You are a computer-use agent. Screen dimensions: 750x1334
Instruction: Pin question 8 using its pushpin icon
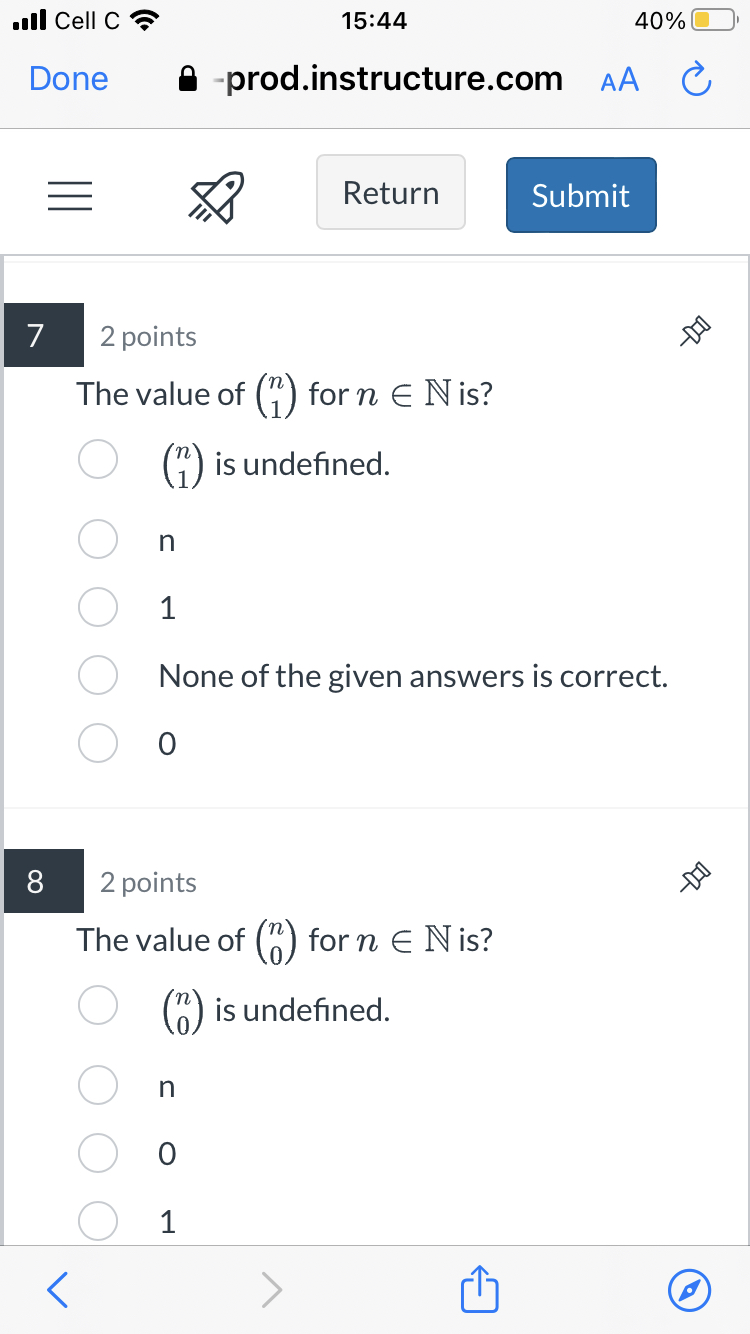click(694, 875)
